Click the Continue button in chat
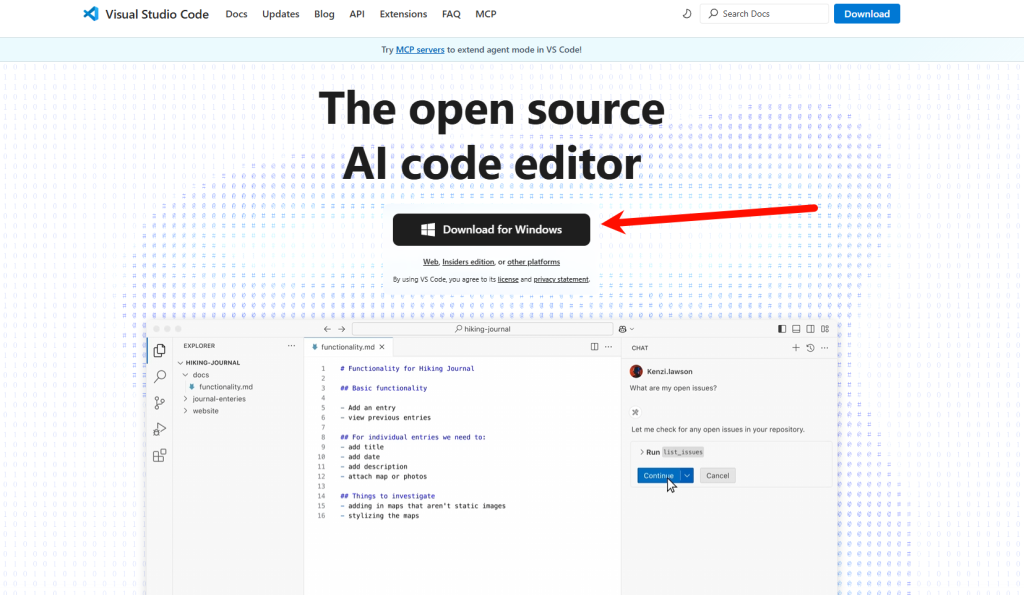This screenshot has width=1024, height=595. click(658, 475)
